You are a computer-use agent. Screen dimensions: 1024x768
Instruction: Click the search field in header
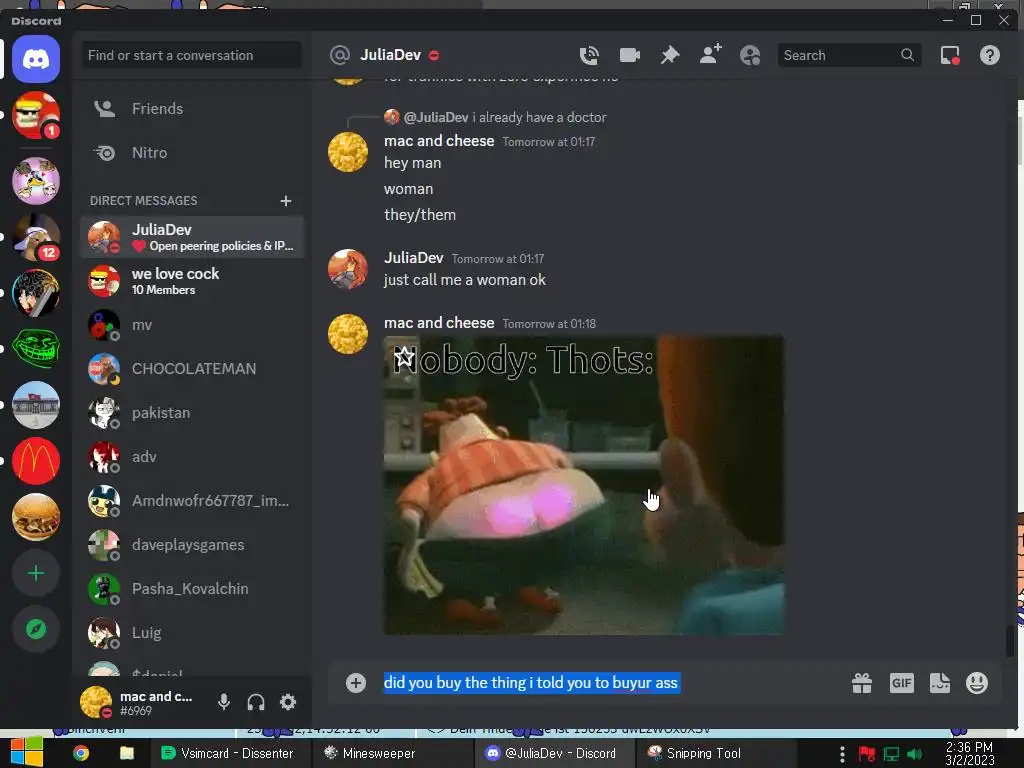(849, 56)
